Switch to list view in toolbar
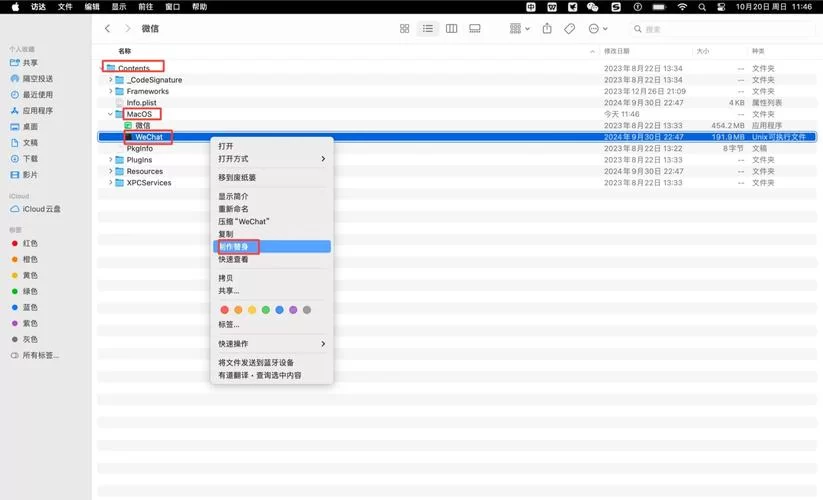This screenshot has height=500, width=823. [x=428, y=29]
